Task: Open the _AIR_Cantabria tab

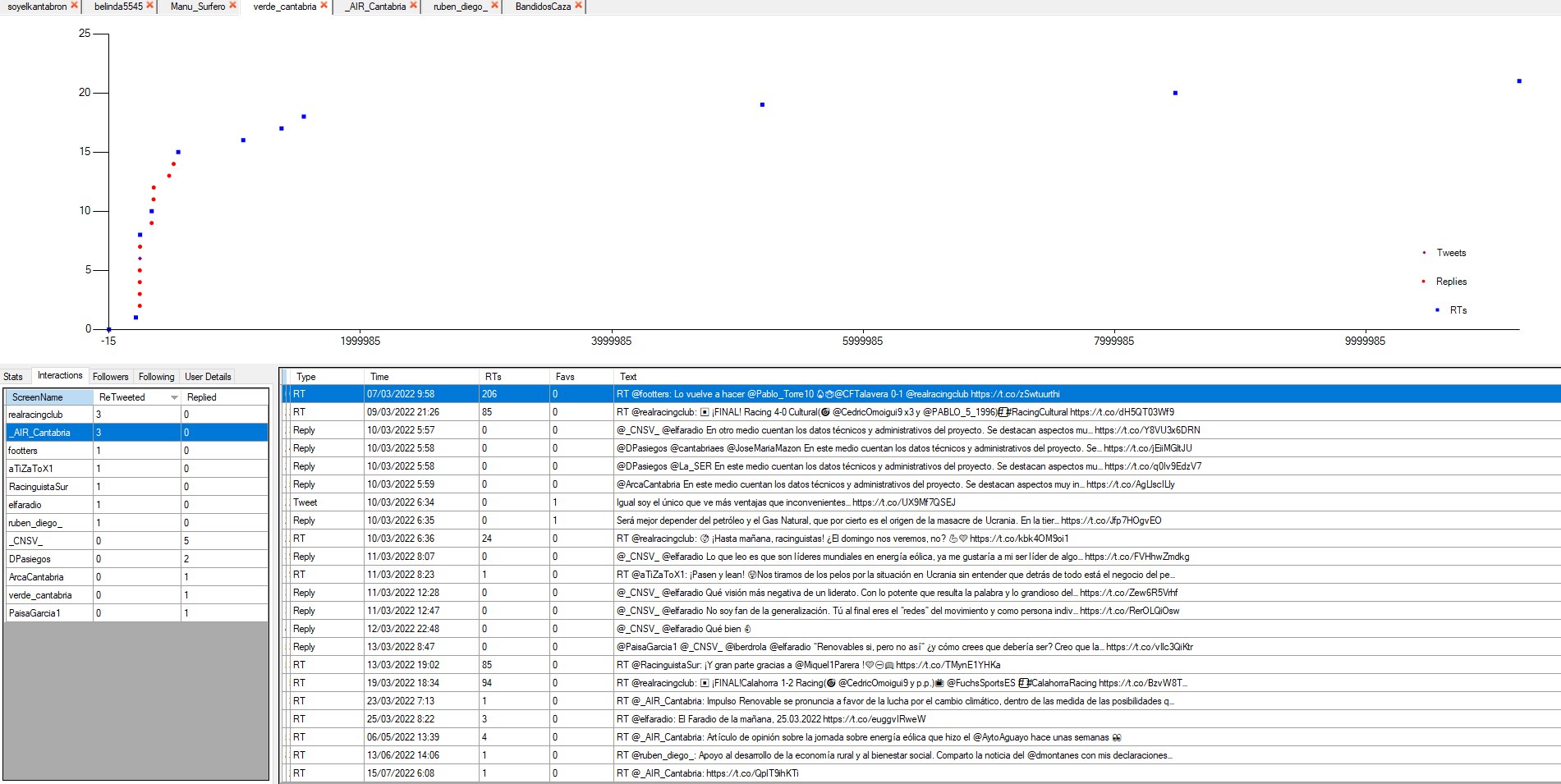Action: click(x=376, y=6)
